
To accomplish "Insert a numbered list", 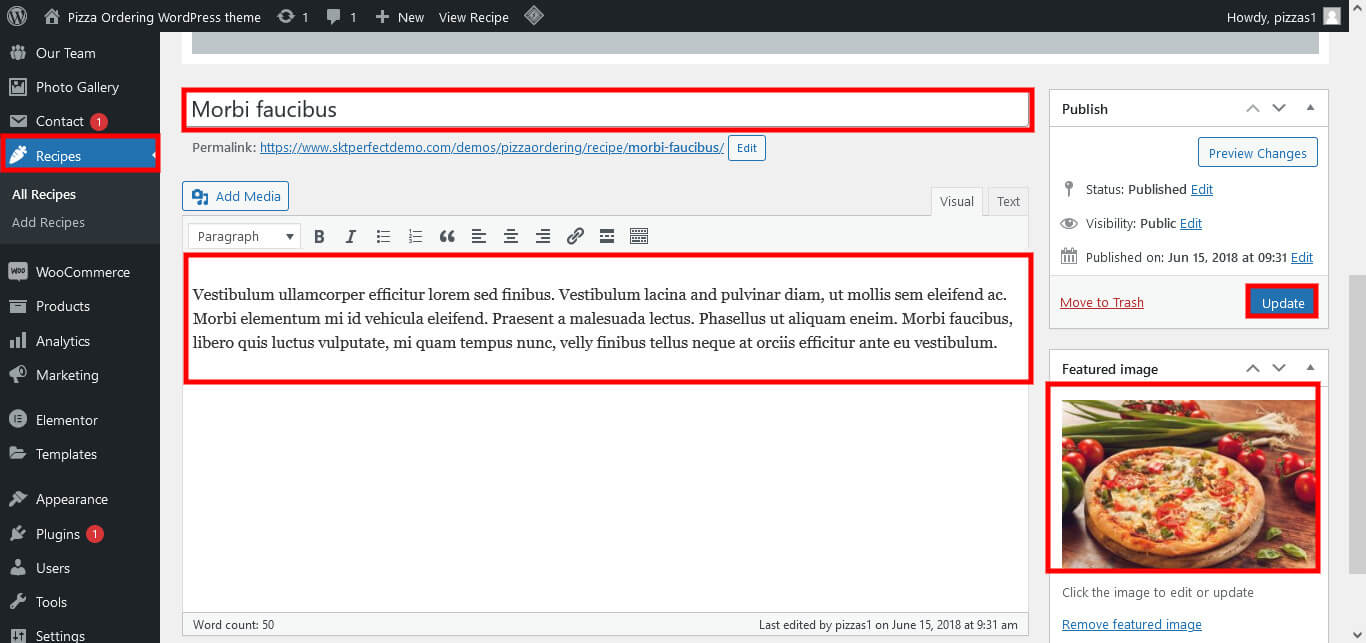I will tap(415, 237).
